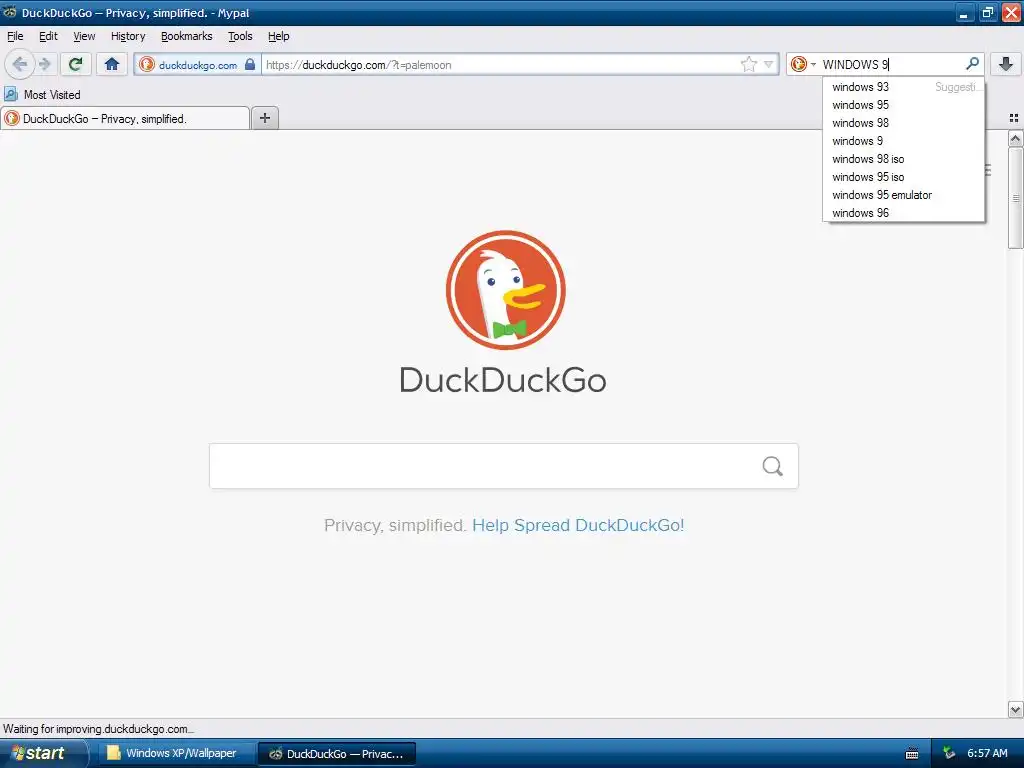Viewport: 1024px width, 768px height.
Task: Open the Help menu
Action: [278, 36]
